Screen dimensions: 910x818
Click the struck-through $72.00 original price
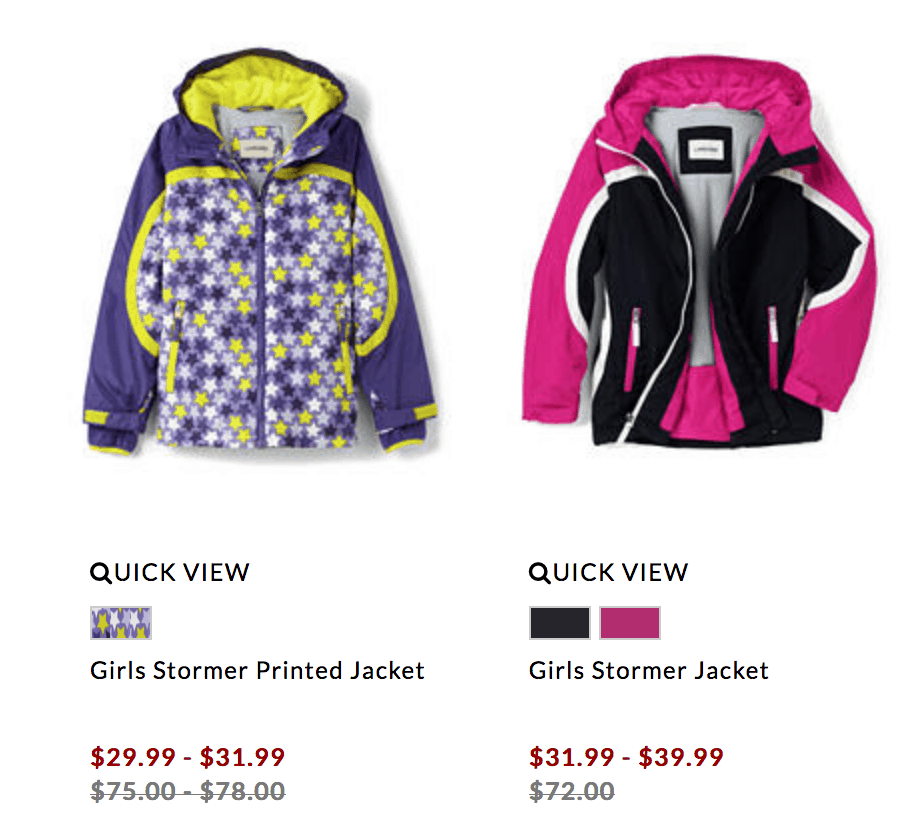point(572,791)
